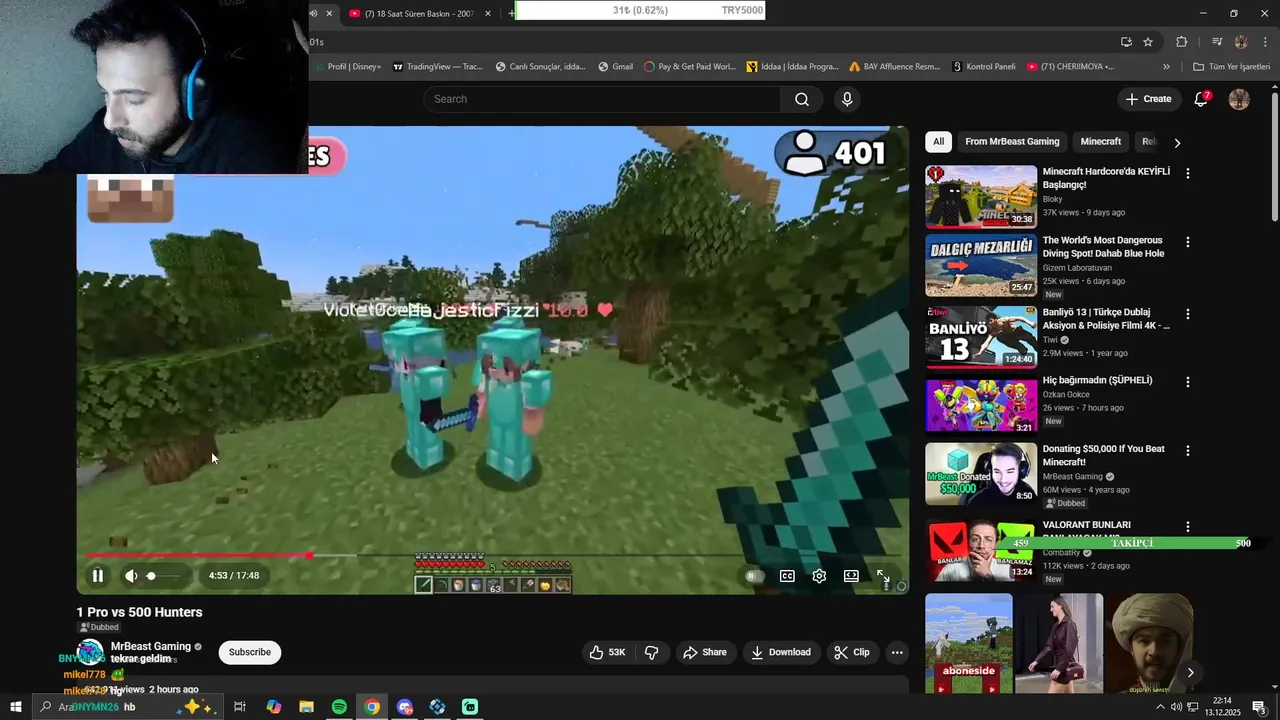
Task: Open Copilot from the taskbar
Action: point(273,707)
